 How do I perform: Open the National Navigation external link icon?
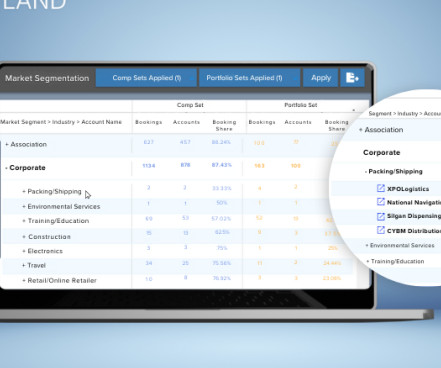(381, 202)
